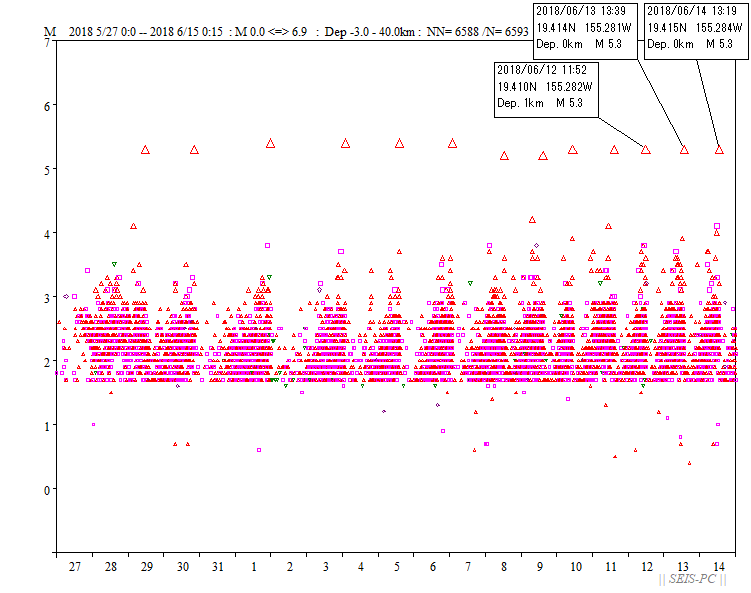Click the 'M' axis title at top left
Image resolution: width=751 pixels, height=593 pixels.
pos(50,32)
